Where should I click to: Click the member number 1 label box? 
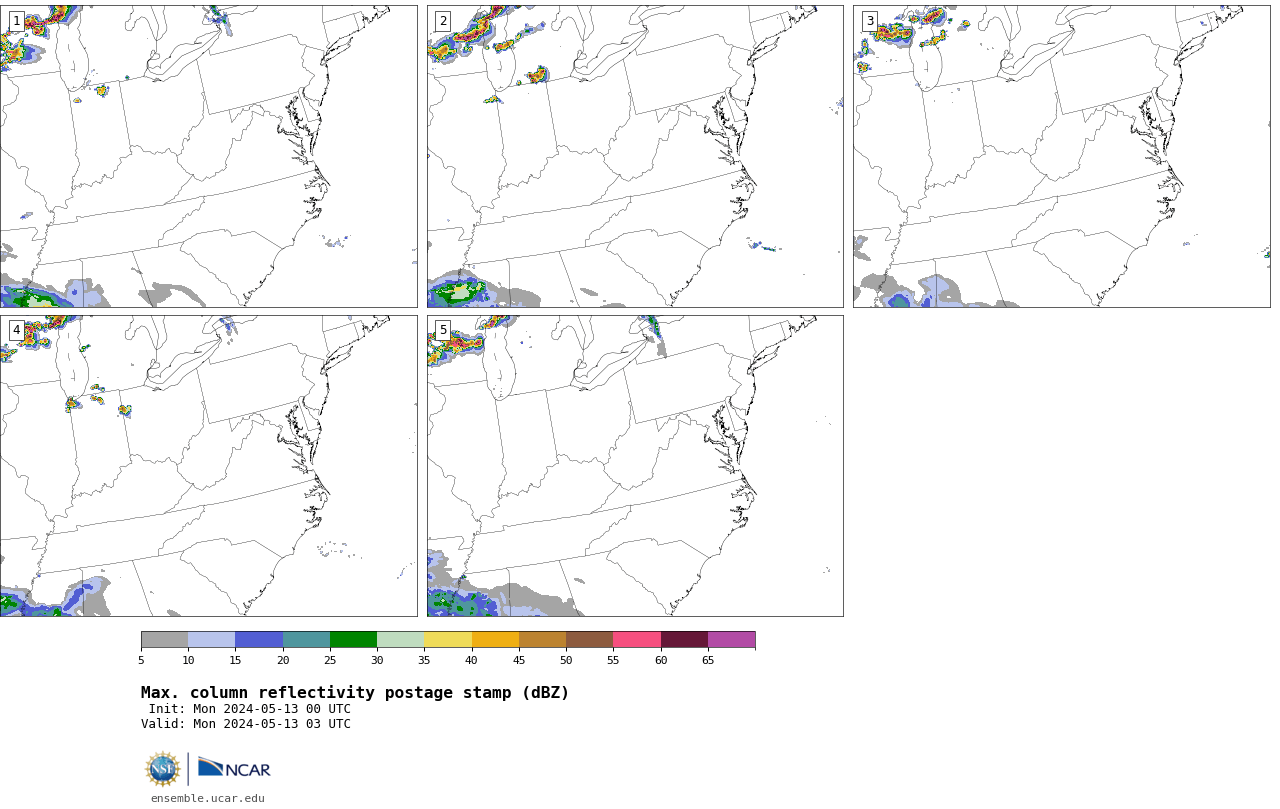click(16, 21)
